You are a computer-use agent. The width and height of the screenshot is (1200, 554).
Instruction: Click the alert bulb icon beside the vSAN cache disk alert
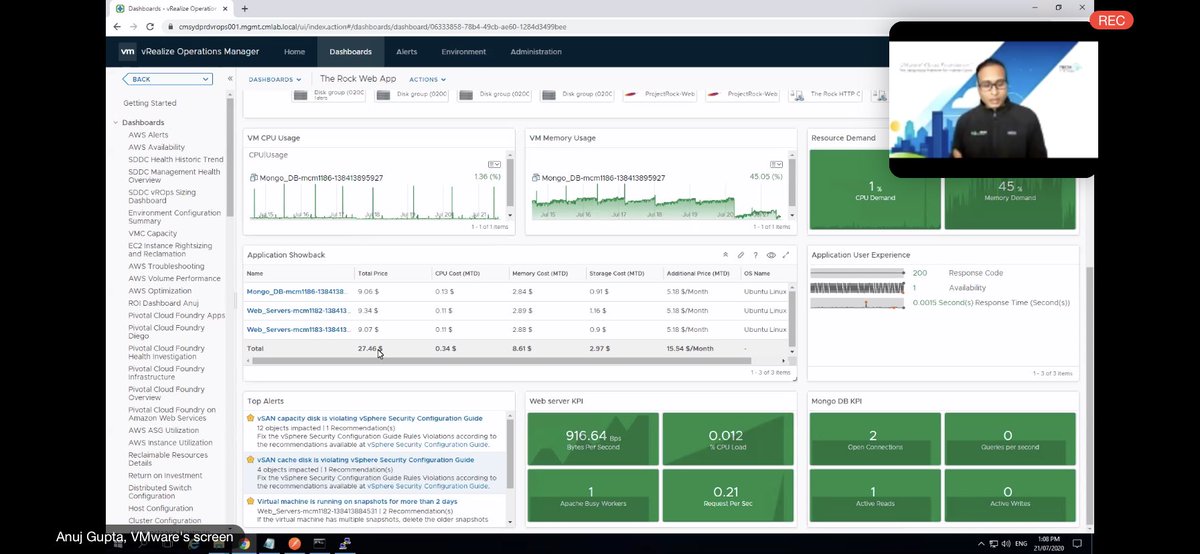[x=251, y=459]
